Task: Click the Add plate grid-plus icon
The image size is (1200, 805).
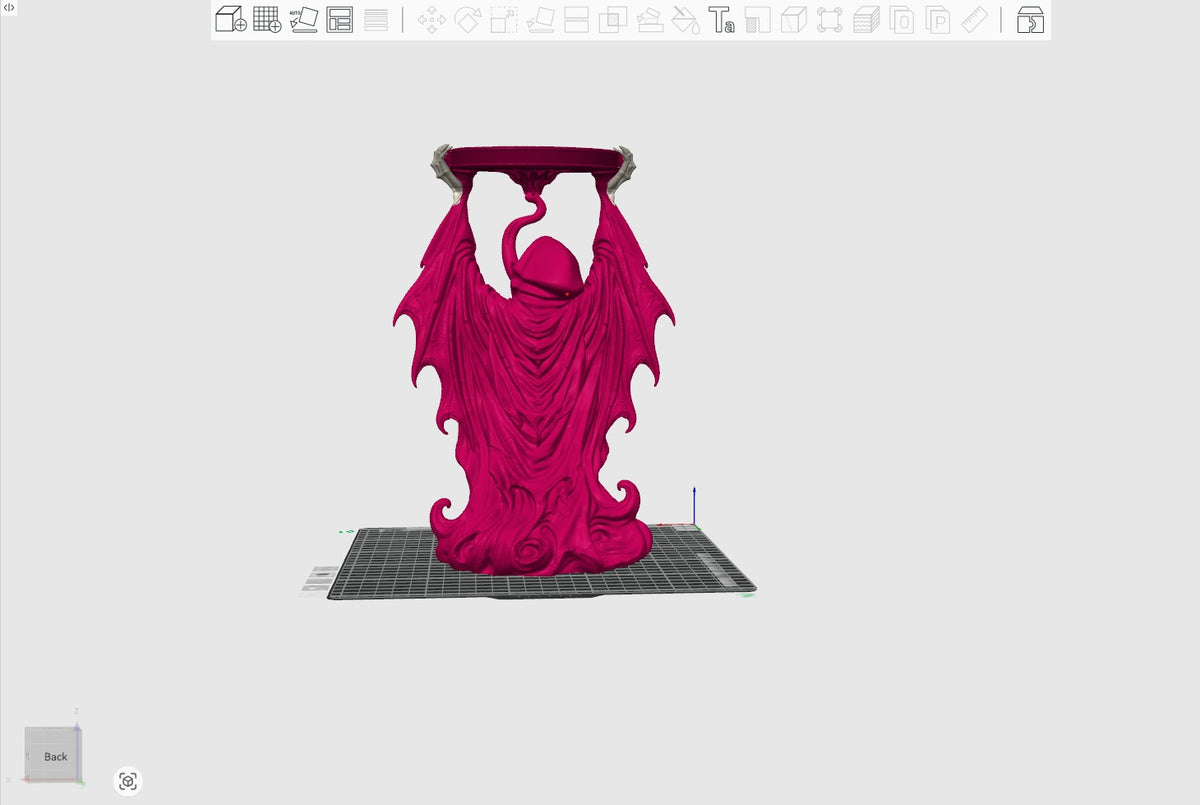Action: coord(267,19)
